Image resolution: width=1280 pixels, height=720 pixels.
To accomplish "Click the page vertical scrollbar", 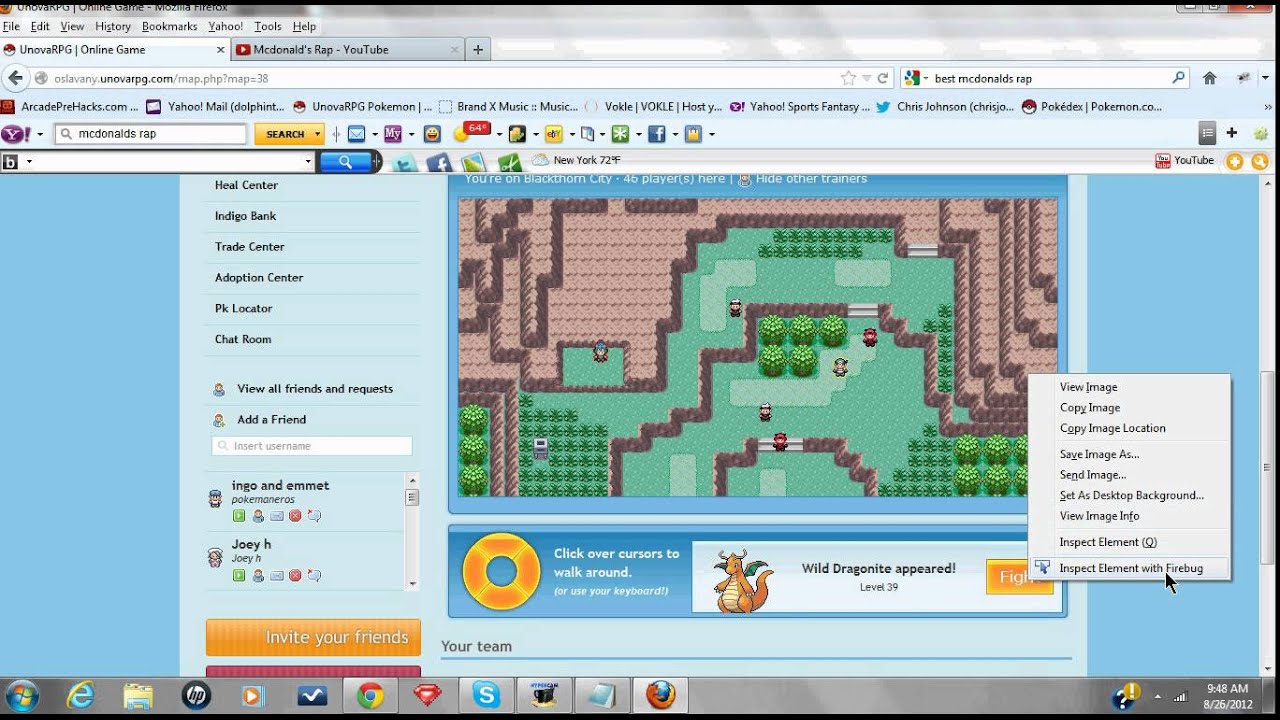I will [x=1270, y=468].
